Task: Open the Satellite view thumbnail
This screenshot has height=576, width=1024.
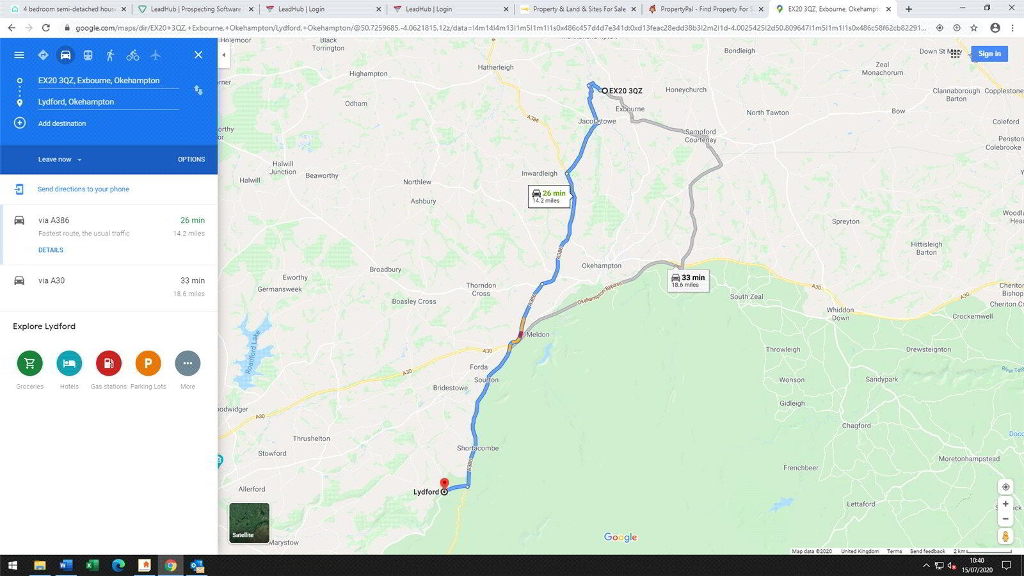Action: click(x=247, y=521)
